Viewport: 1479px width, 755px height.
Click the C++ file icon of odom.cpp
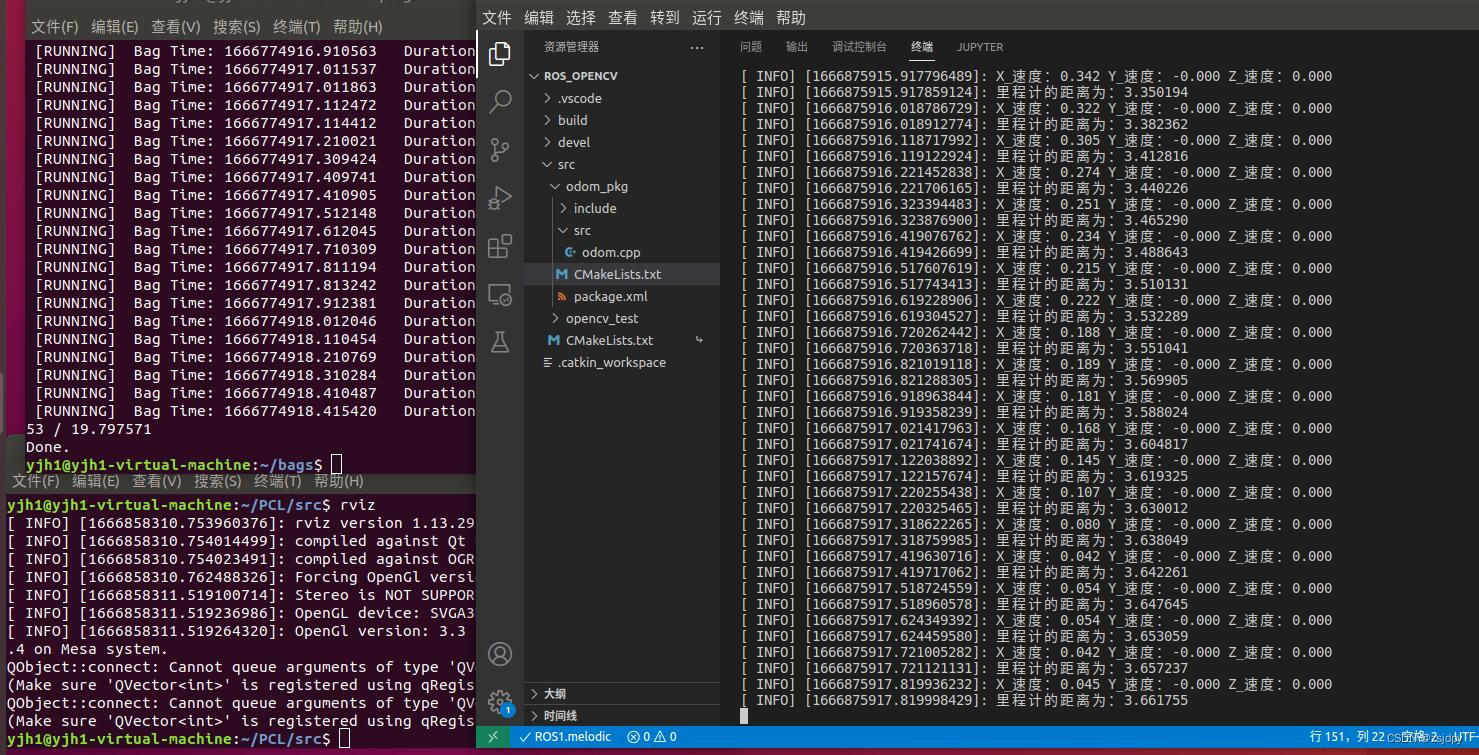pos(570,252)
